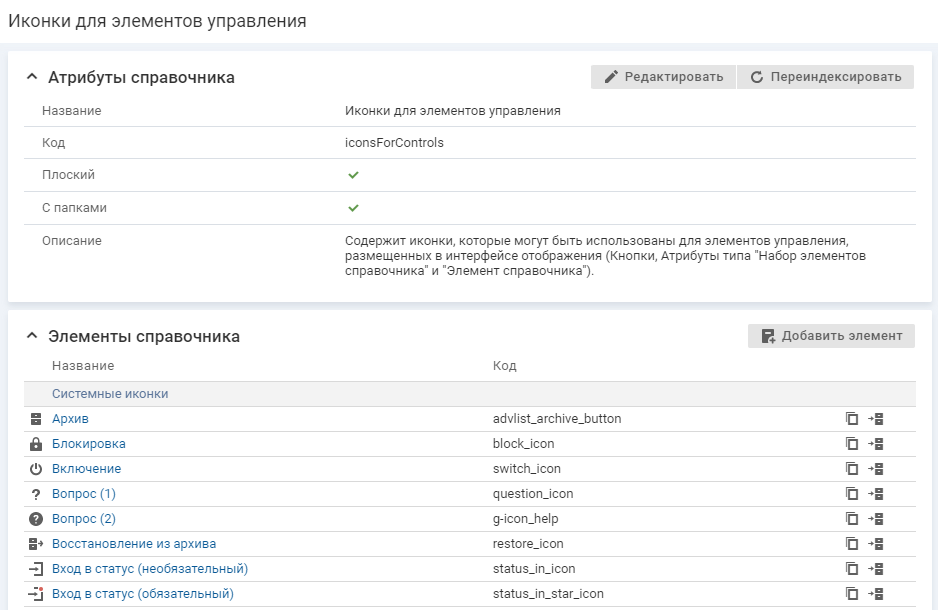Collapse the Атрибуты справочника section
This screenshot has height=610, width=938.
[x=31, y=77]
